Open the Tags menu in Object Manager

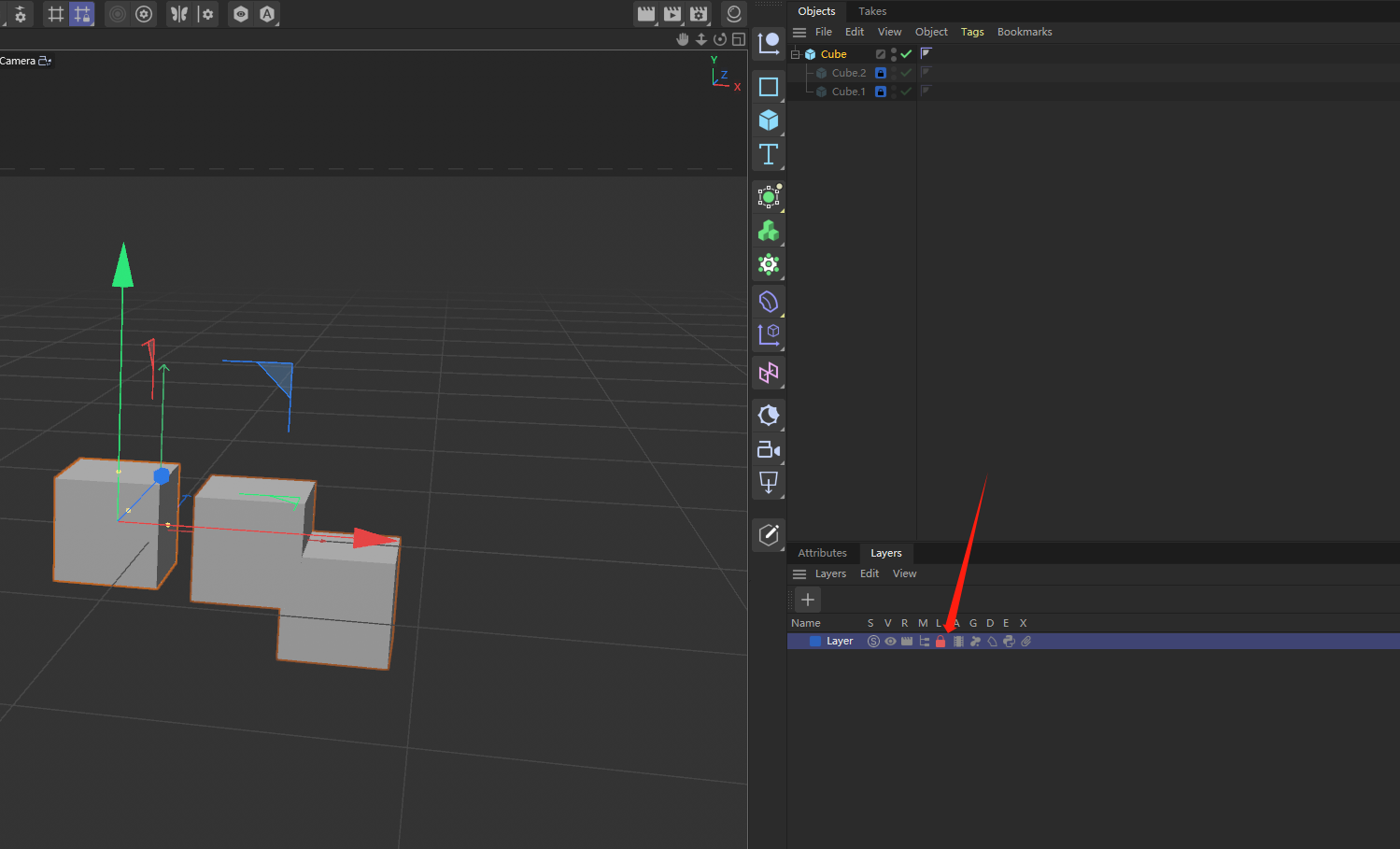click(x=972, y=32)
